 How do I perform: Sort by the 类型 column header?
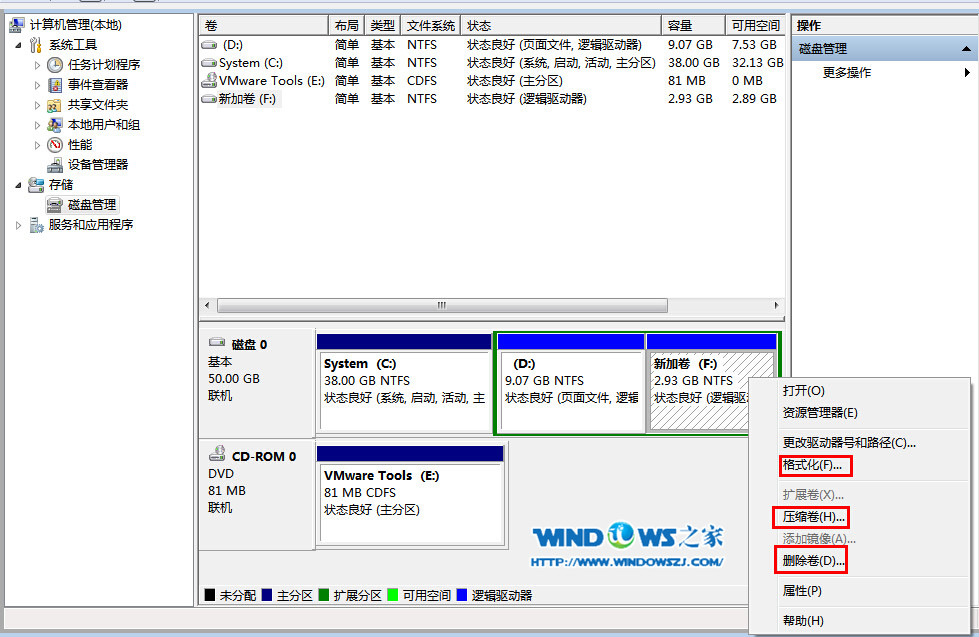(x=383, y=26)
